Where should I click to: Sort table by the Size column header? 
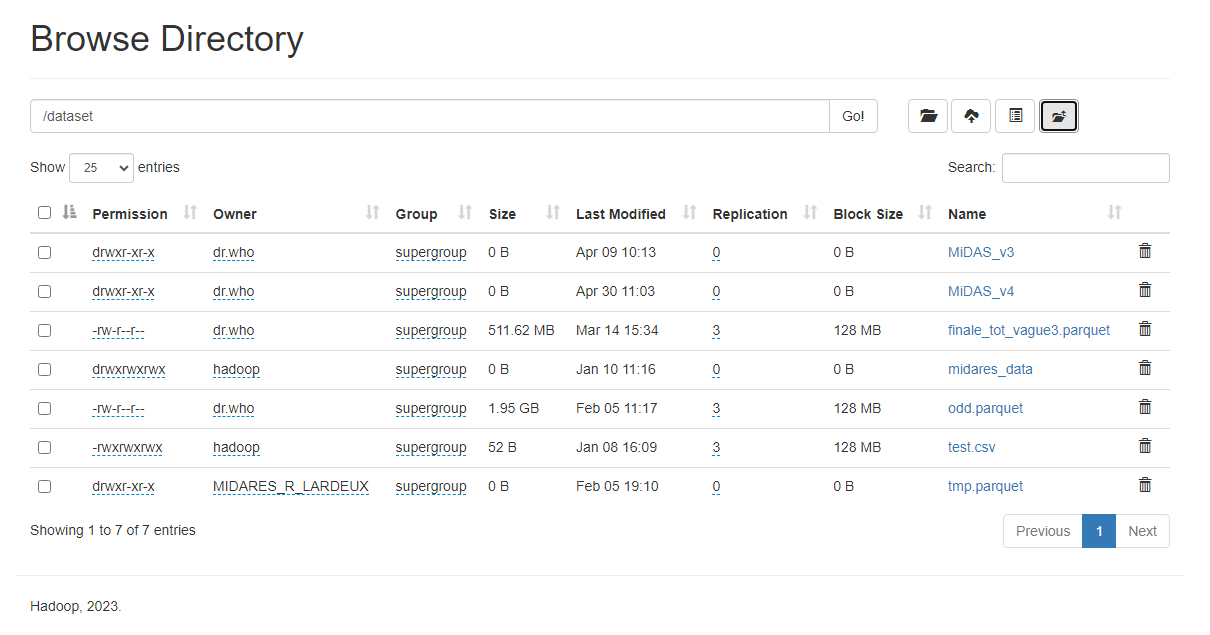point(502,214)
